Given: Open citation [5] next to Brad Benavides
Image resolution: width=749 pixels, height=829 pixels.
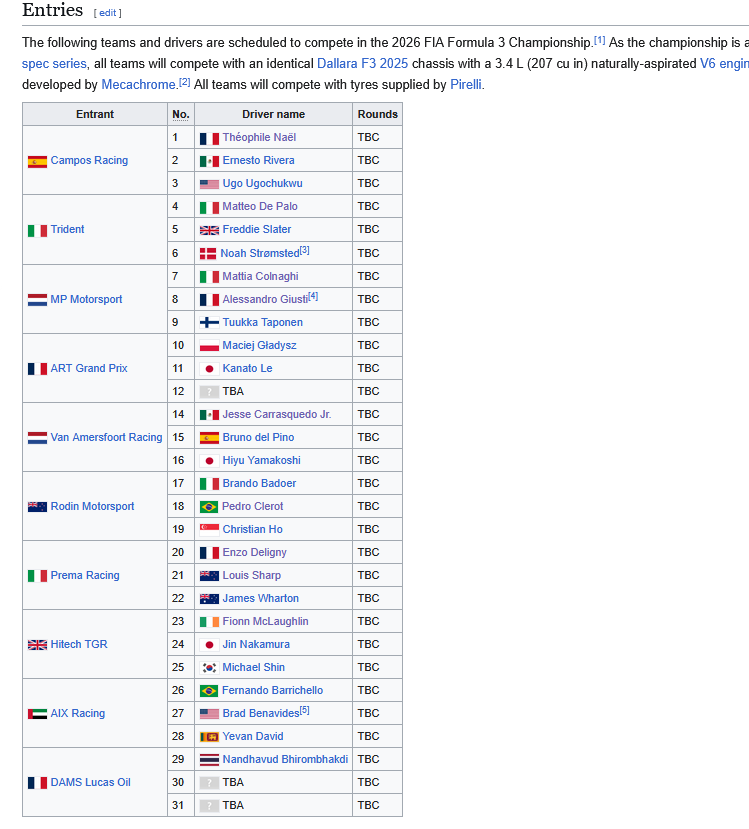Looking at the screenshot, I should pyautogui.click(x=304, y=711).
